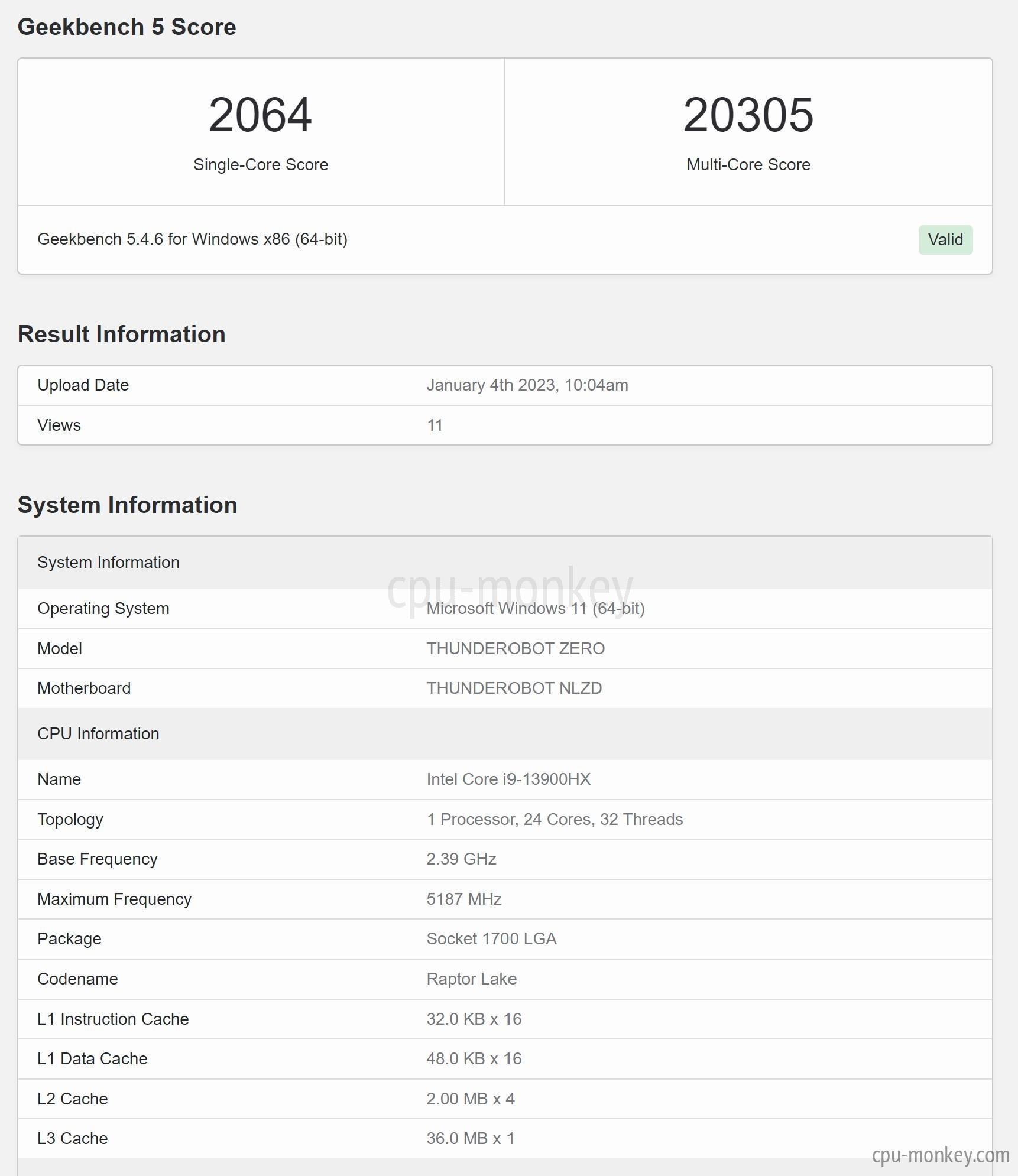Image resolution: width=1018 pixels, height=1176 pixels.
Task: Click the Multi-Core Score label
Action: pyautogui.click(x=748, y=164)
